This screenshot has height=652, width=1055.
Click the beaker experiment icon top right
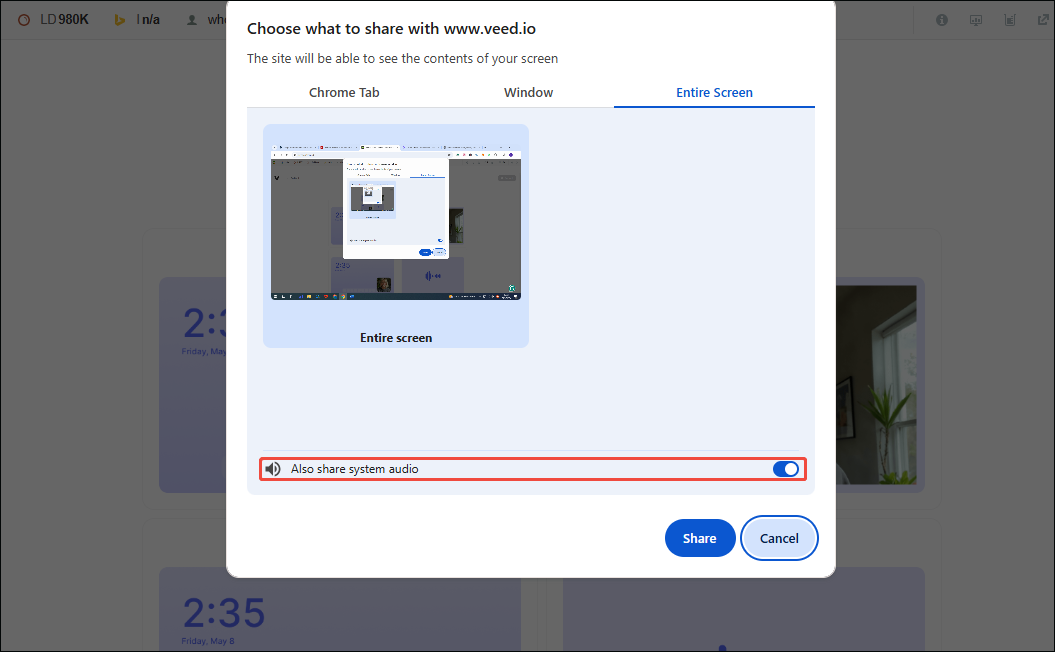coord(1010,19)
